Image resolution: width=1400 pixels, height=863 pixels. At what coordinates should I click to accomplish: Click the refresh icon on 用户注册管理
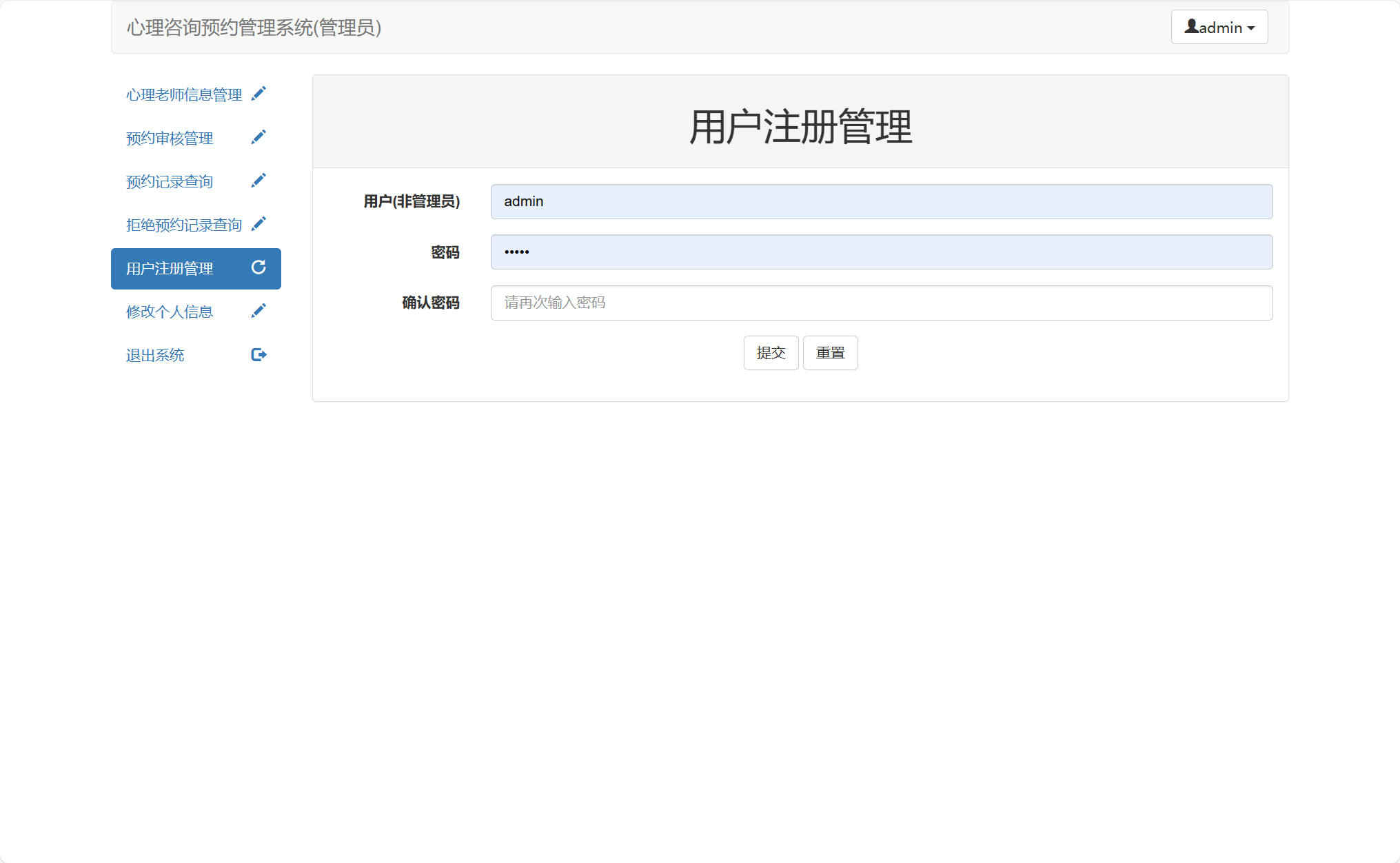258,268
